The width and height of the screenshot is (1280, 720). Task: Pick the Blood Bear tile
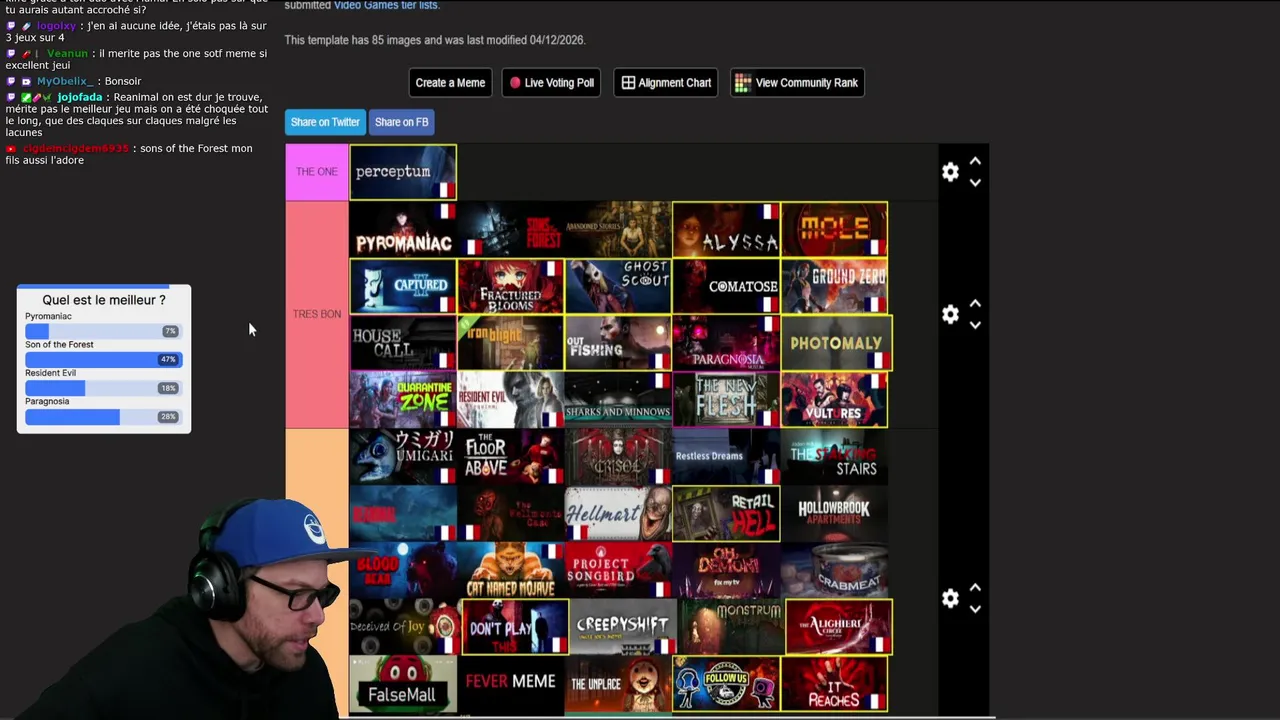(403, 571)
